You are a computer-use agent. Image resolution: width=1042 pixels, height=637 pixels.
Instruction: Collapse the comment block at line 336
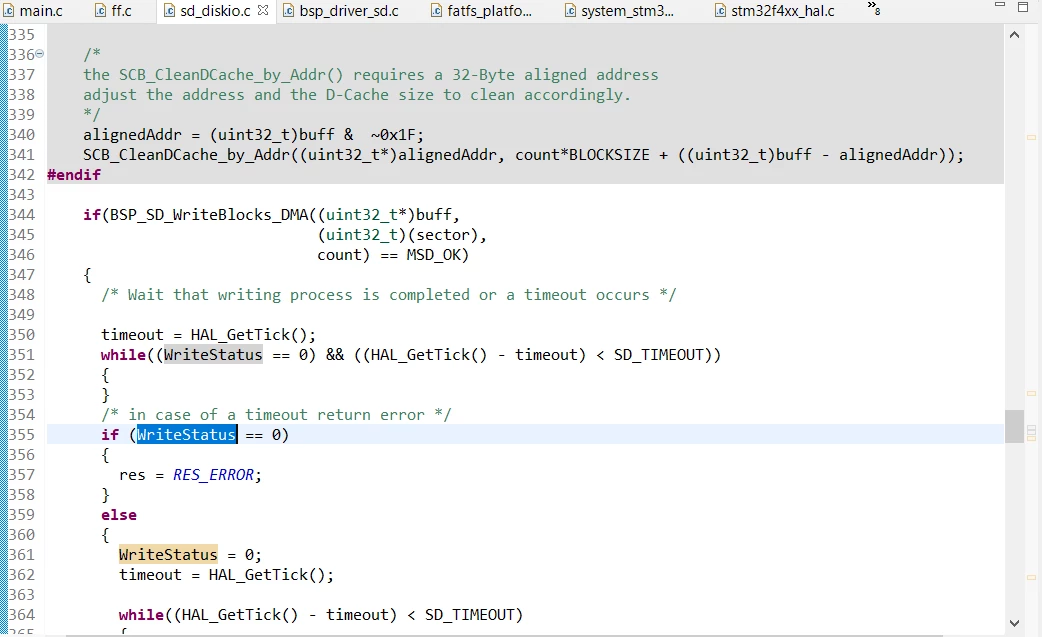coord(39,54)
